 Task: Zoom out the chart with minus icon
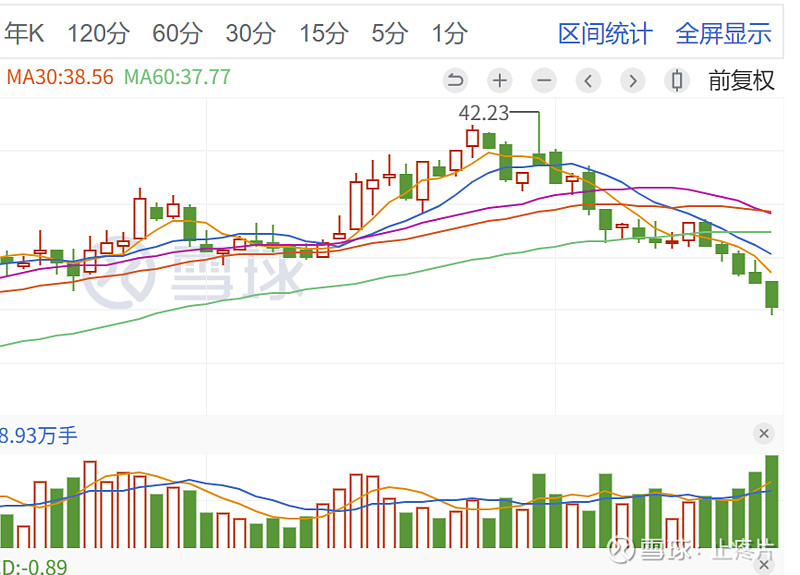544,81
